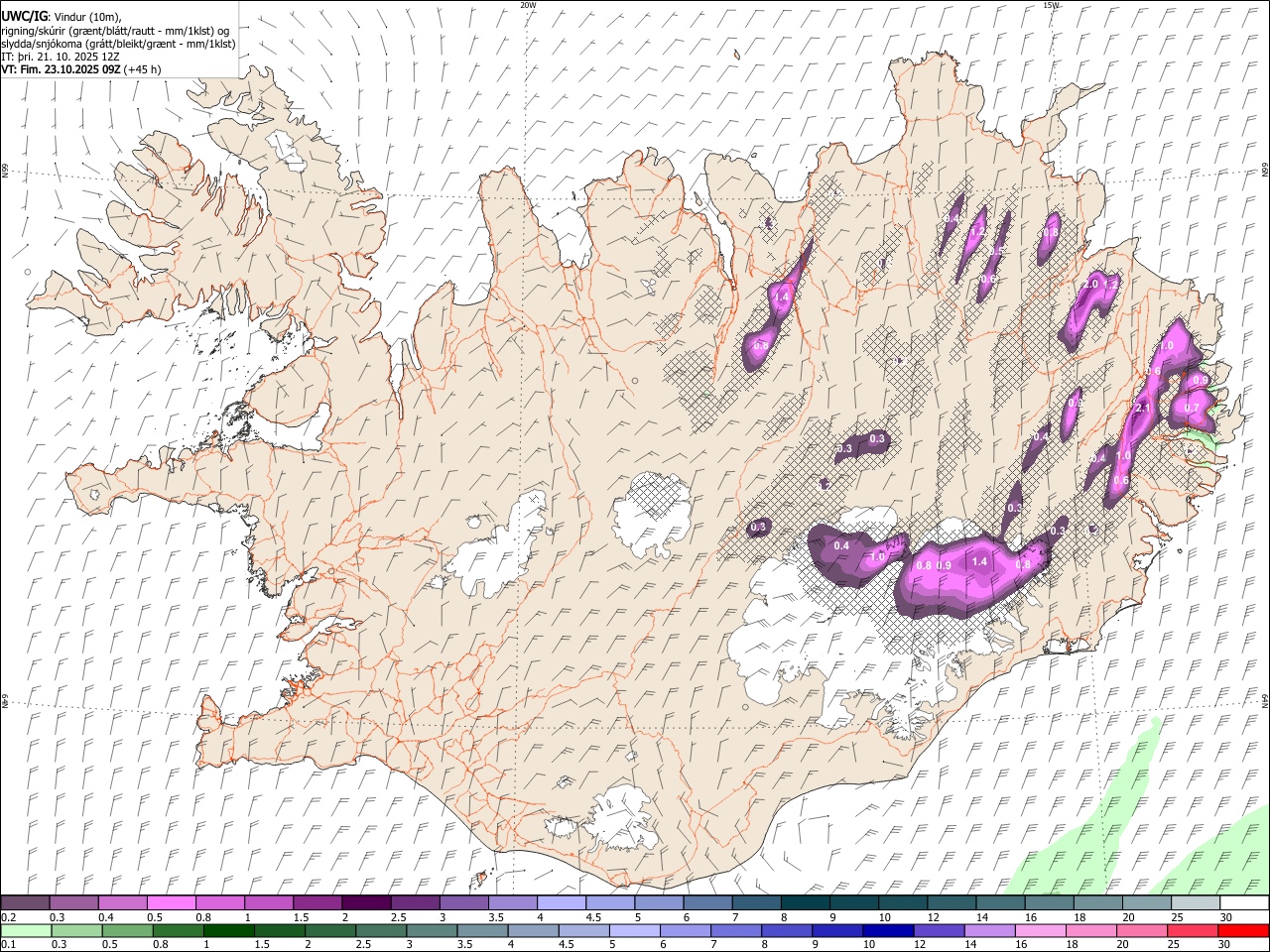Click the '20W' longitude label

tap(528, 5)
